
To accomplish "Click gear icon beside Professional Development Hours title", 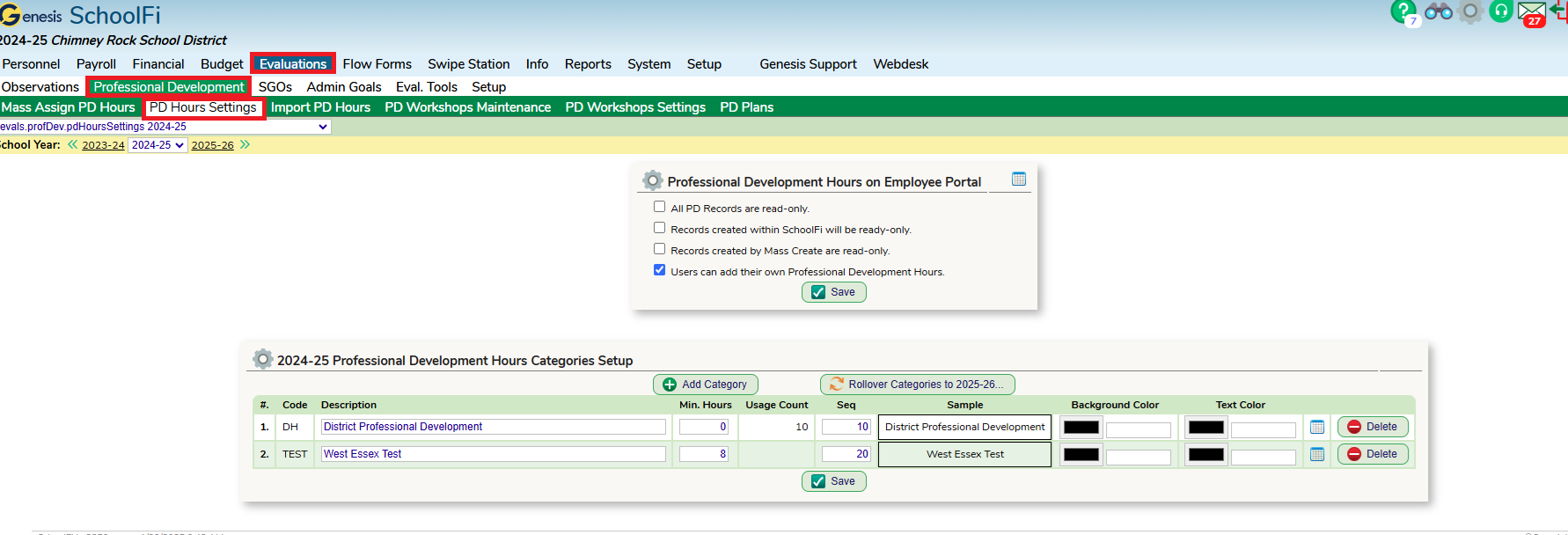I will coord(652,180).
